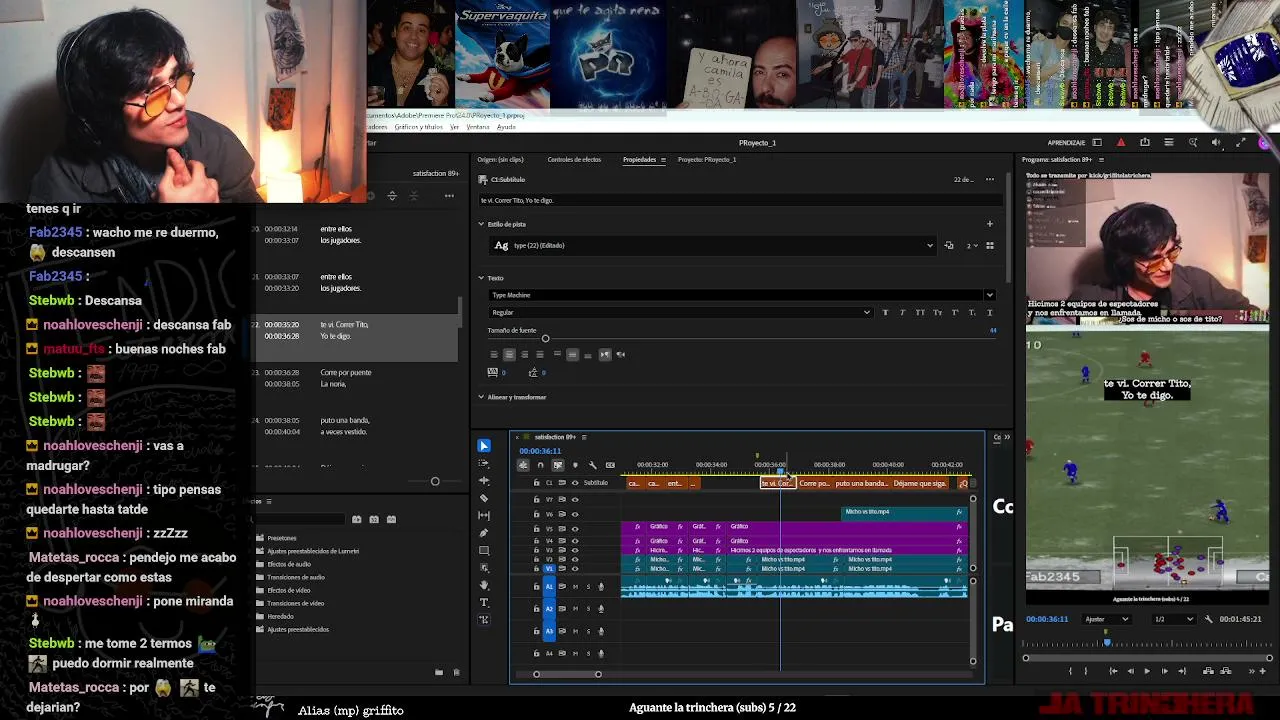This screenshot has width=1280, height=720.
Task: Select the Slip tool
Action: click(484, 515)
